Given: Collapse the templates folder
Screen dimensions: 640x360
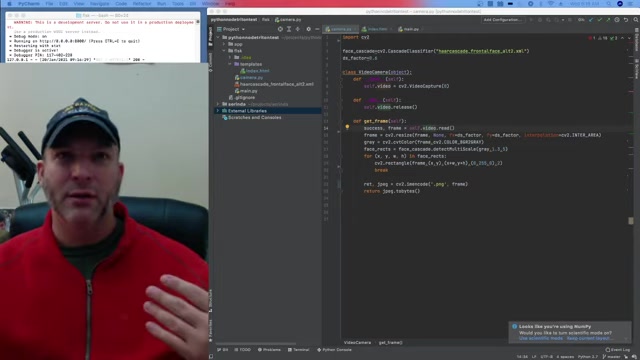Looking at the screenshot, I should (x=230, y=64).
